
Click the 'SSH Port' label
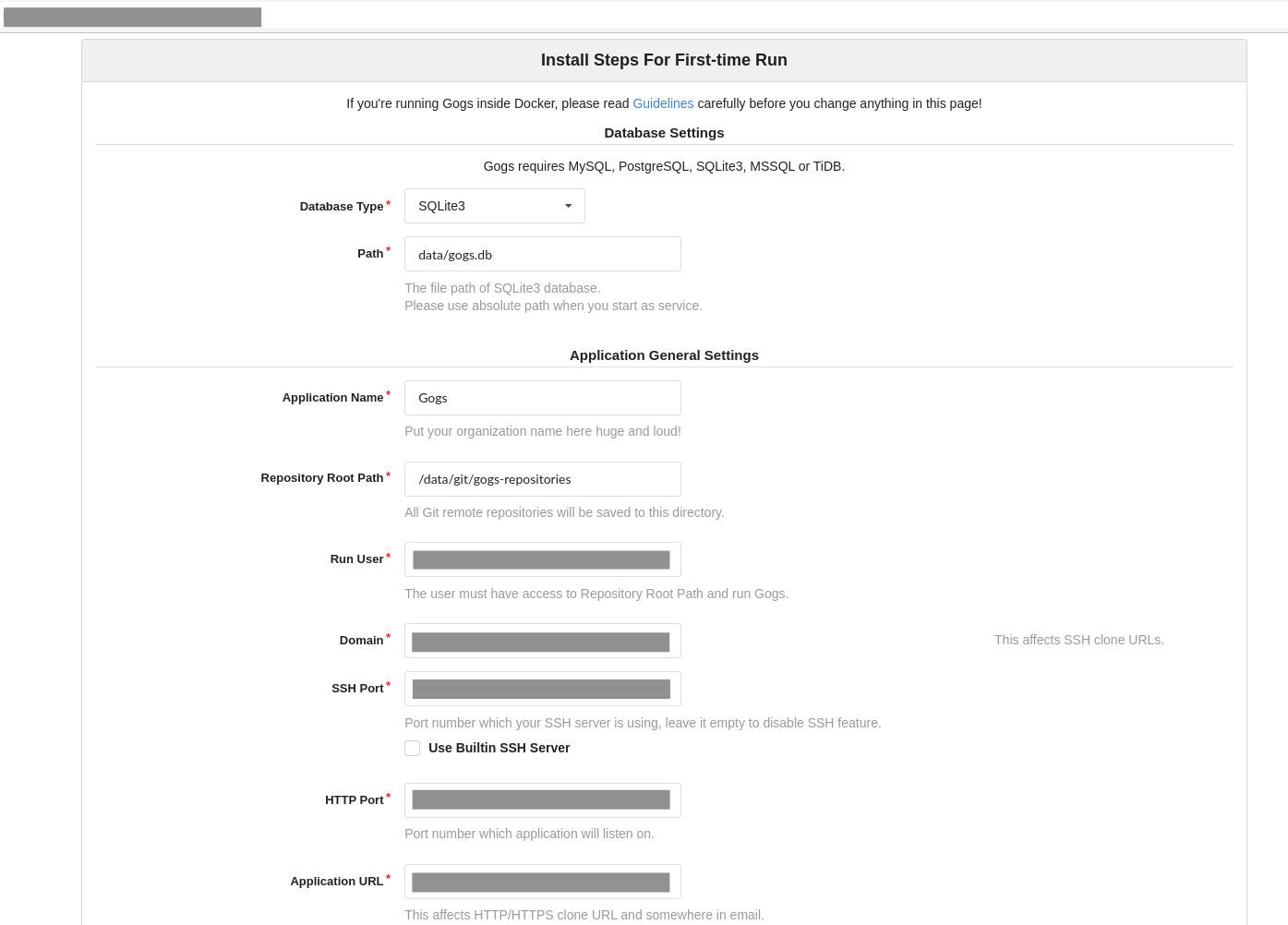(x=357, y=689)
